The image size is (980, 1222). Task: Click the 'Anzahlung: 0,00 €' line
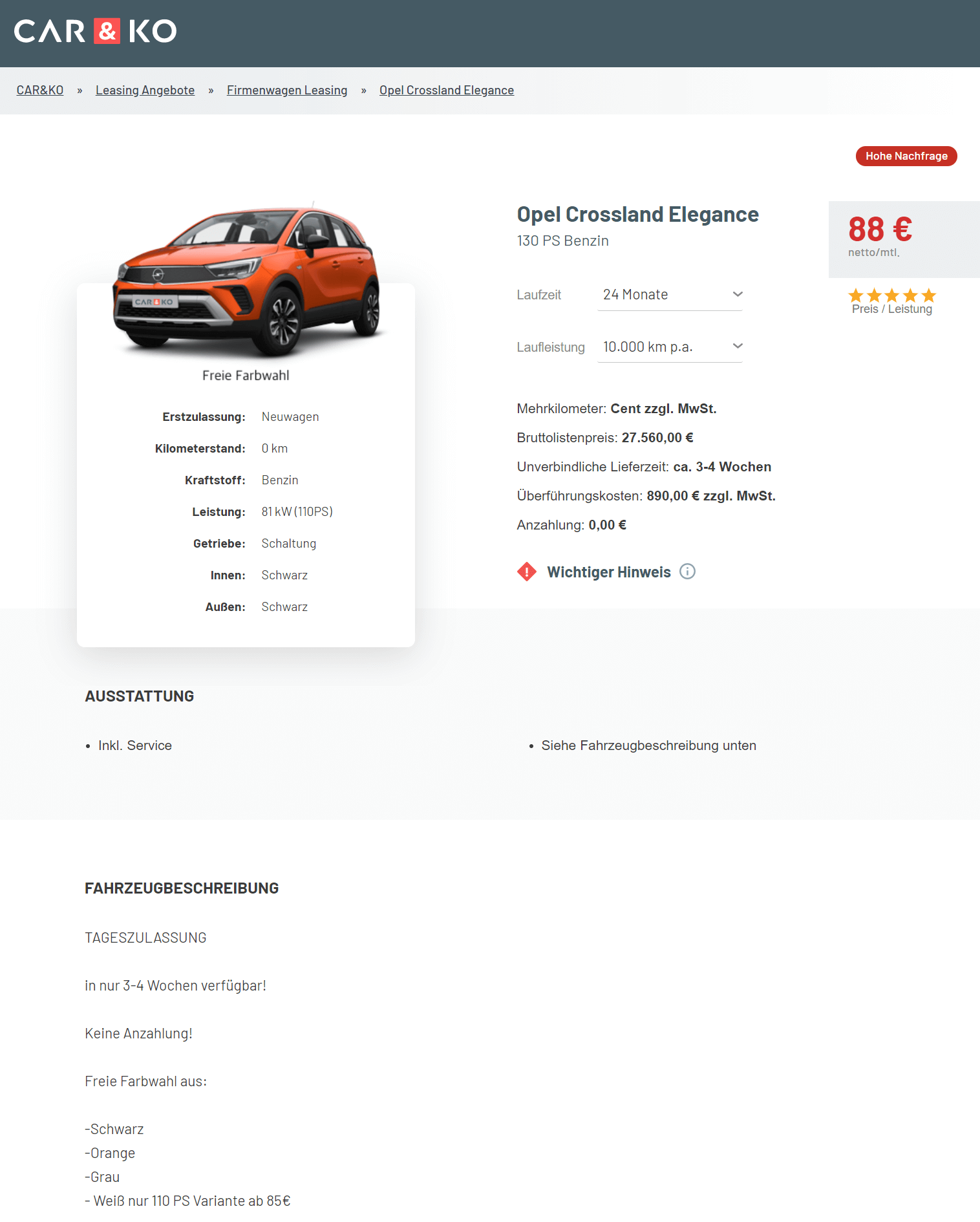click(571, 525)
